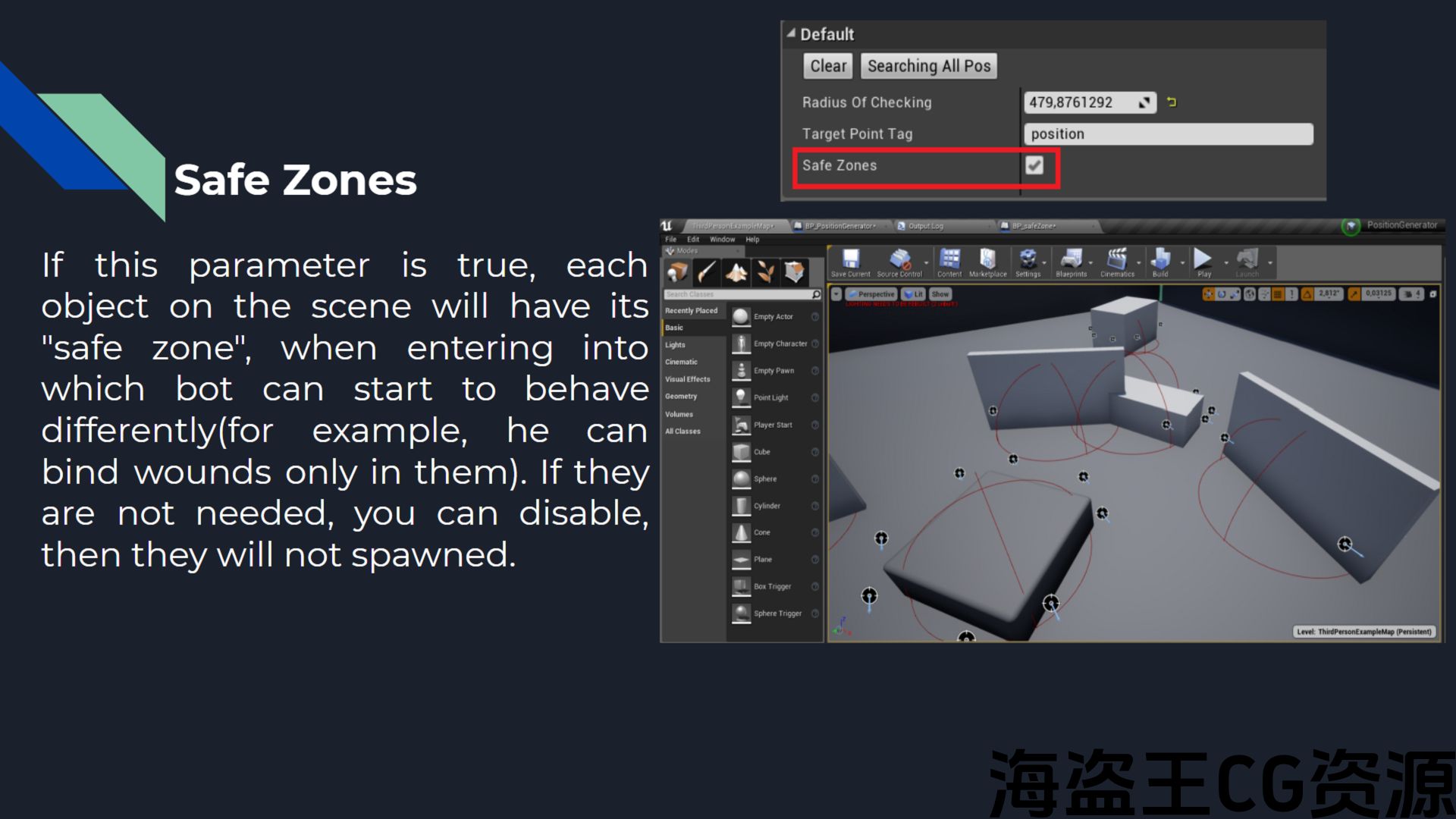Select the Paint mode brush icon
Image resolution: width=1456 pixels, height=819 pixels.
pos(707,272)
